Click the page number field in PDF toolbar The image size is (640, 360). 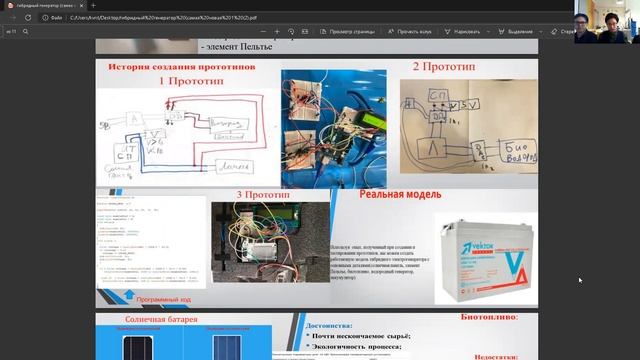(x=11, y=31)
